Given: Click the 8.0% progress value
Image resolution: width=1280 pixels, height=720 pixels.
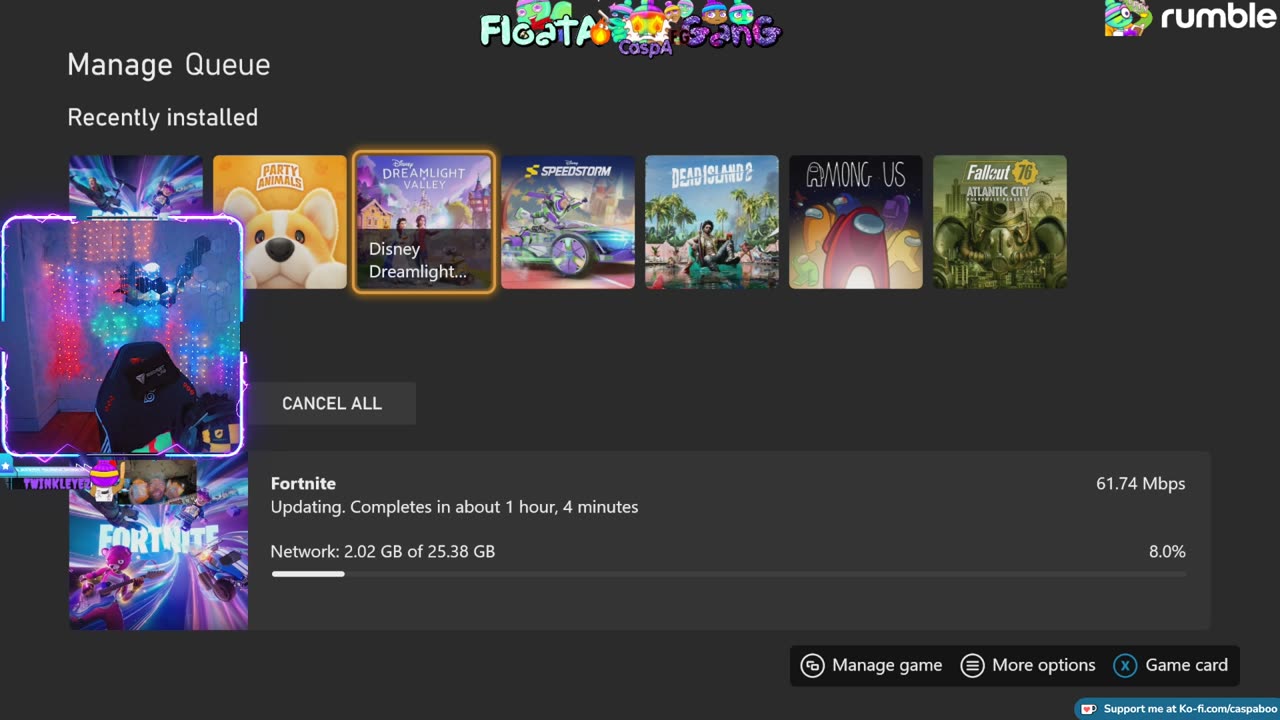Looking at the screenshot, I should coord(1167,551).
